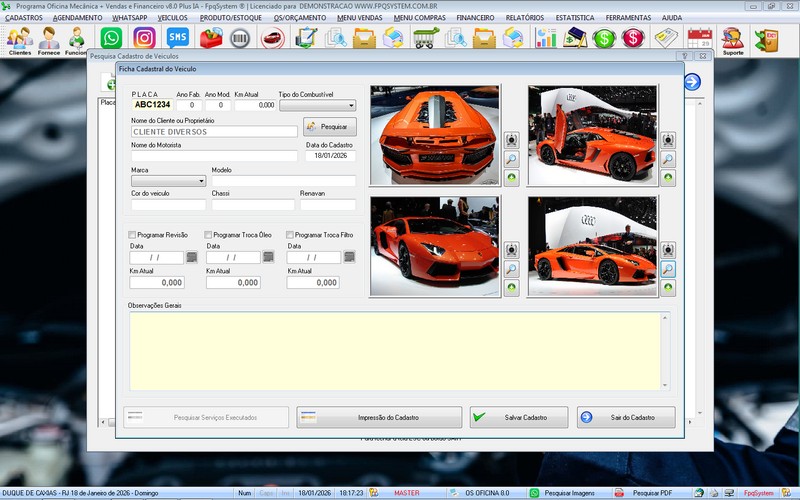Open the Relatórios menu
The height and width of the screenshot is (500, 800).
(x=525, y=18)
